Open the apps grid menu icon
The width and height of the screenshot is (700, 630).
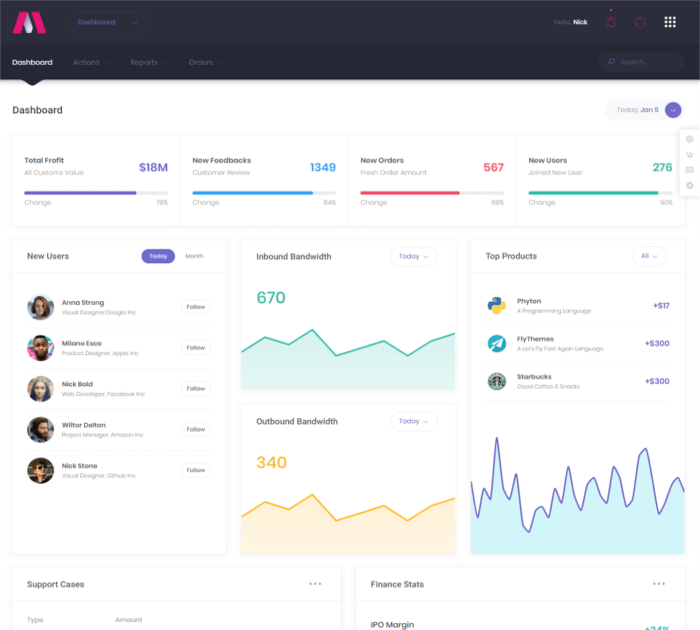coord(670,22)
